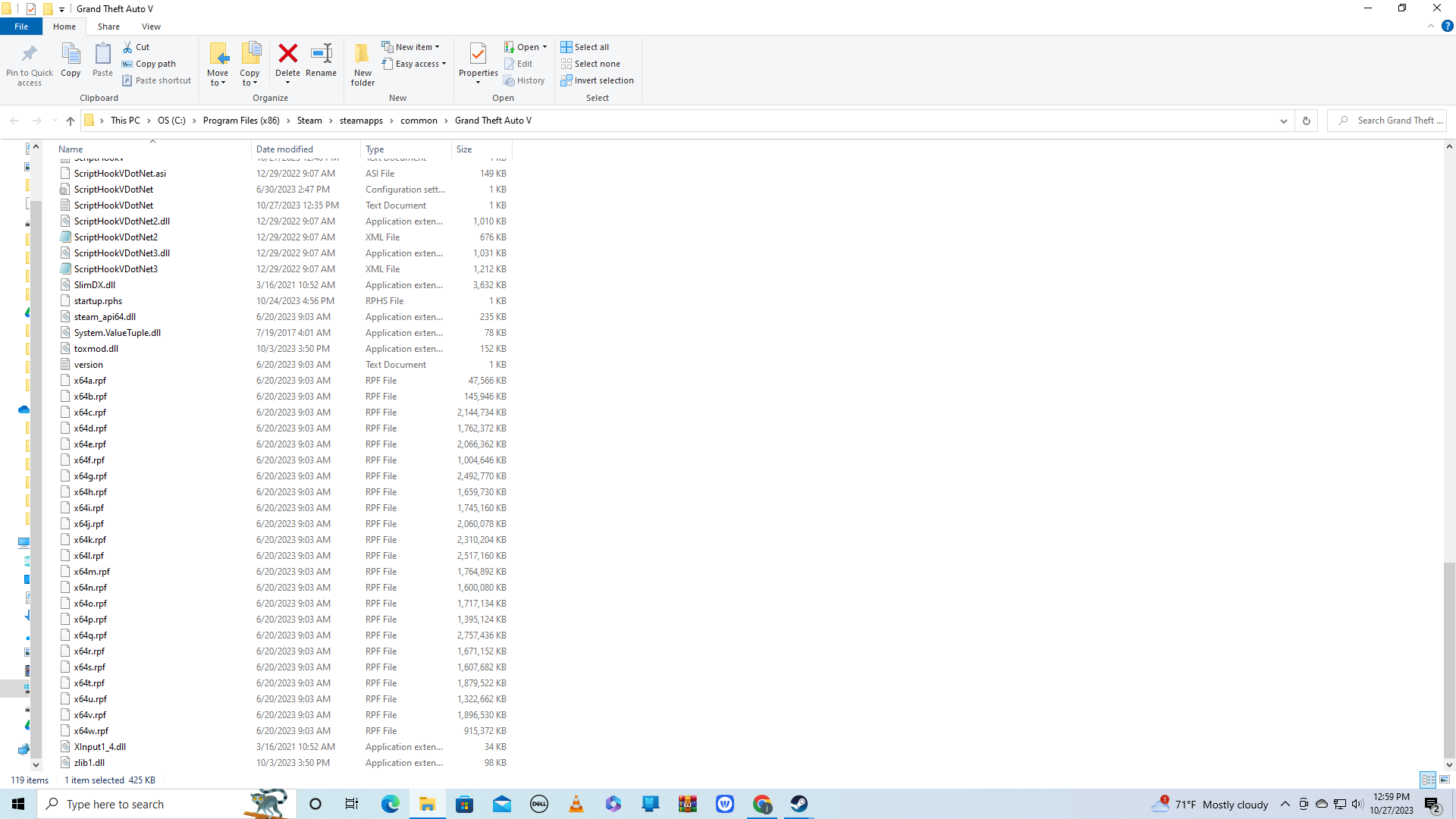1456x819 pixels.
Task: Click the Delete icon in ribbon
Action: coord(287,55)
